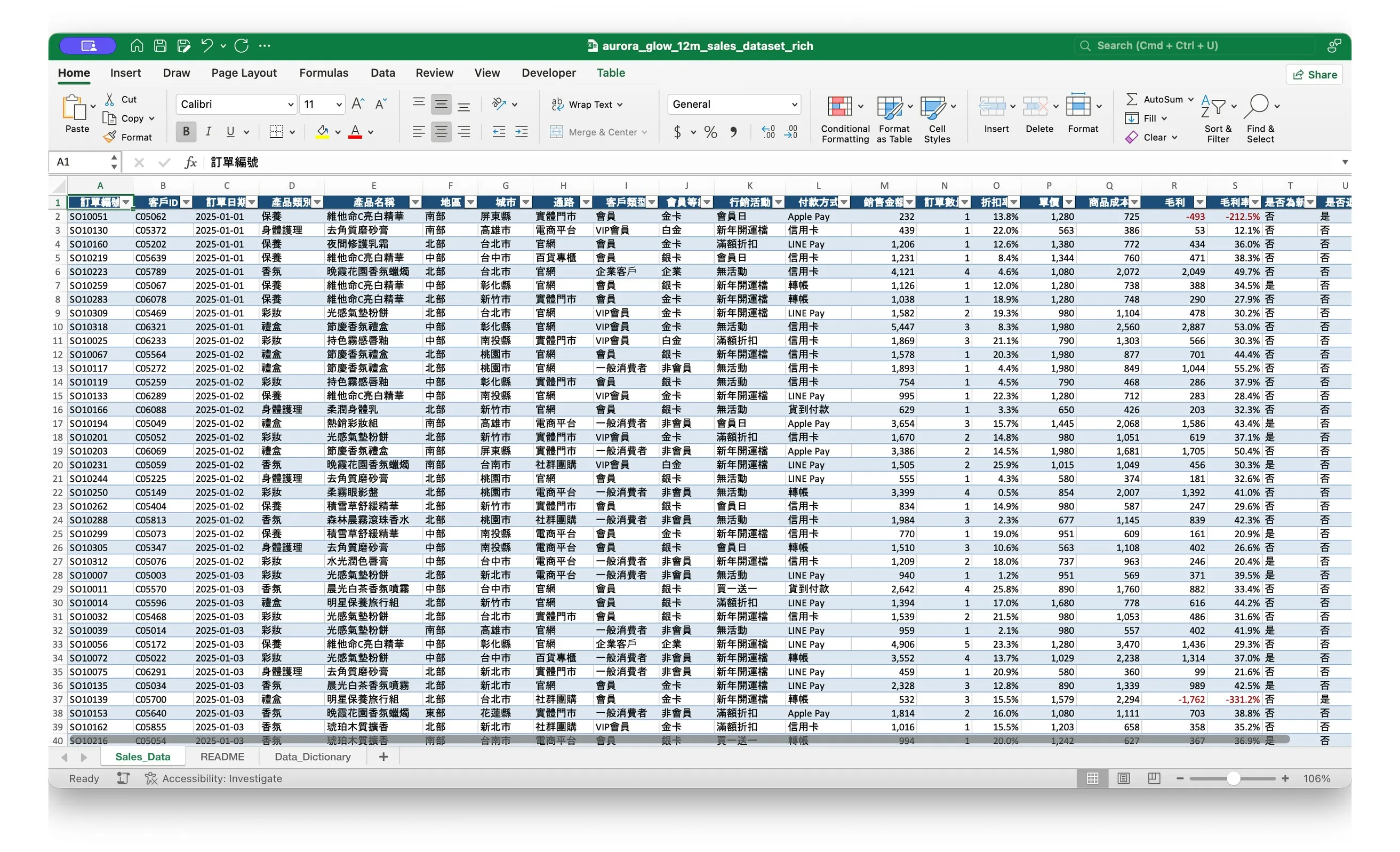Toggle Bold formatting button
This screenshot has width=1400, height=852.
[186, 132]
